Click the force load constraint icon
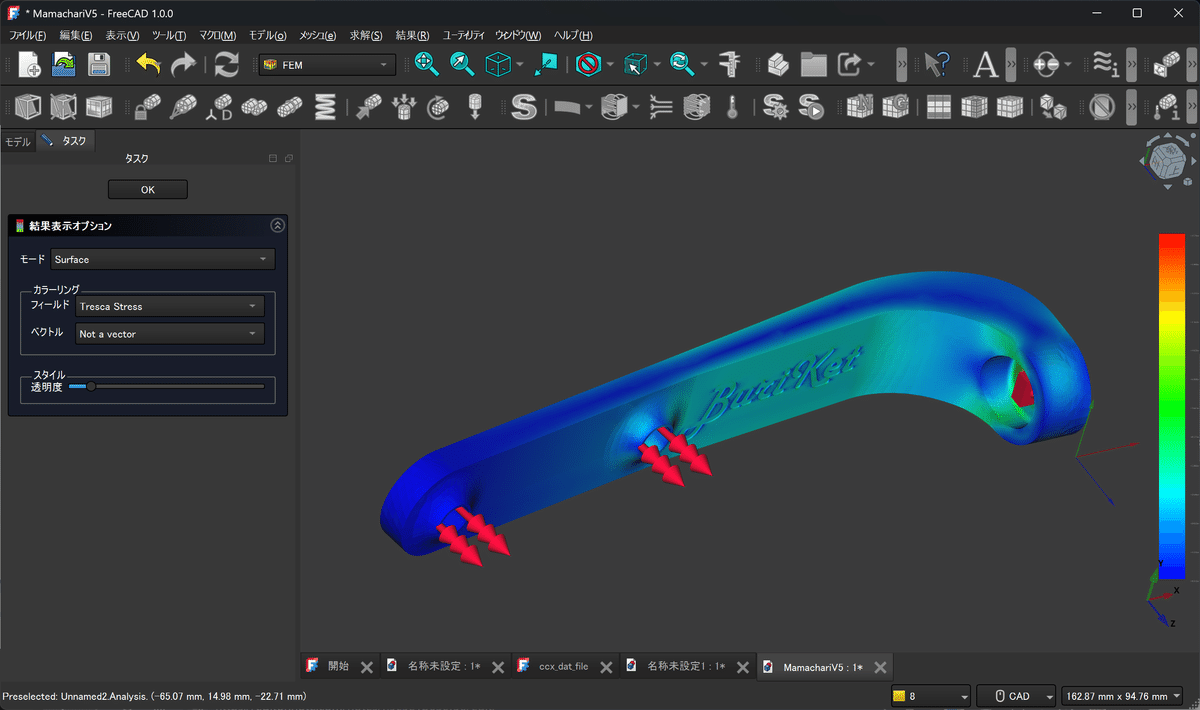The image size is (1200, 710). 369,106
